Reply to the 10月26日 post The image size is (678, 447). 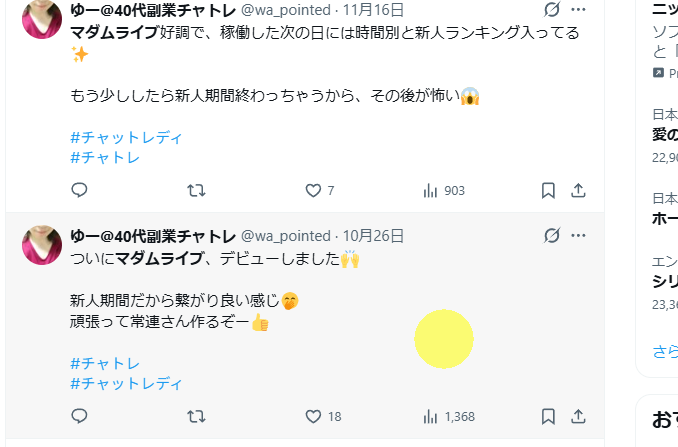(x=80, y=416)
